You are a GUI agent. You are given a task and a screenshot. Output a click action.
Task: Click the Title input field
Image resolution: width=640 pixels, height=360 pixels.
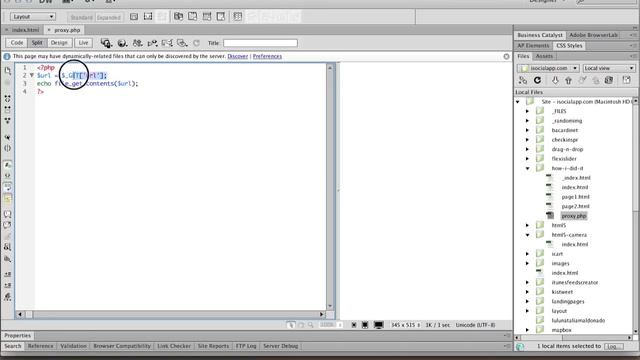coord(260,43)
